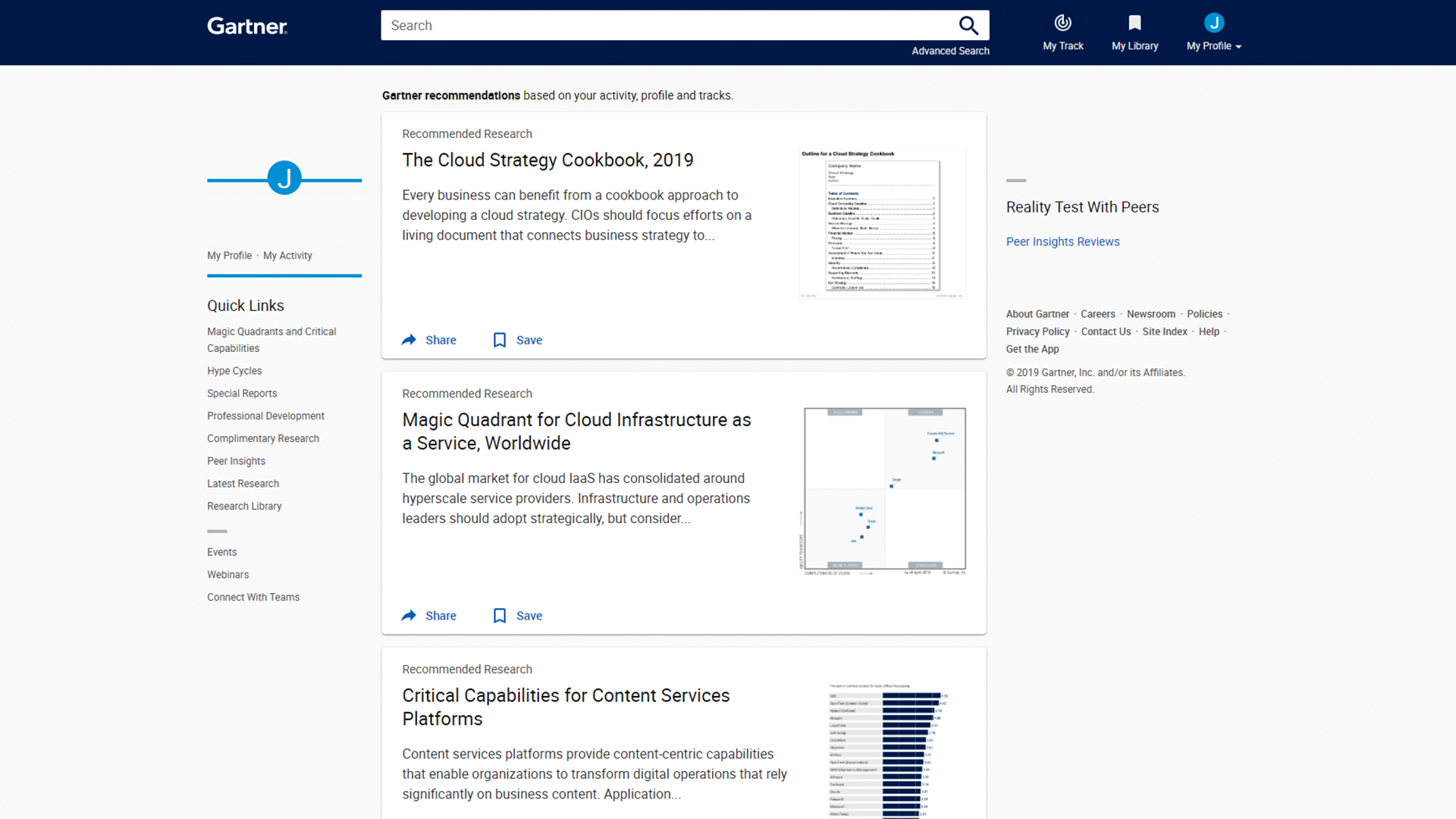1456x819 pixels.
Task: Open Hype Cycles quick link
Action: 234,371
